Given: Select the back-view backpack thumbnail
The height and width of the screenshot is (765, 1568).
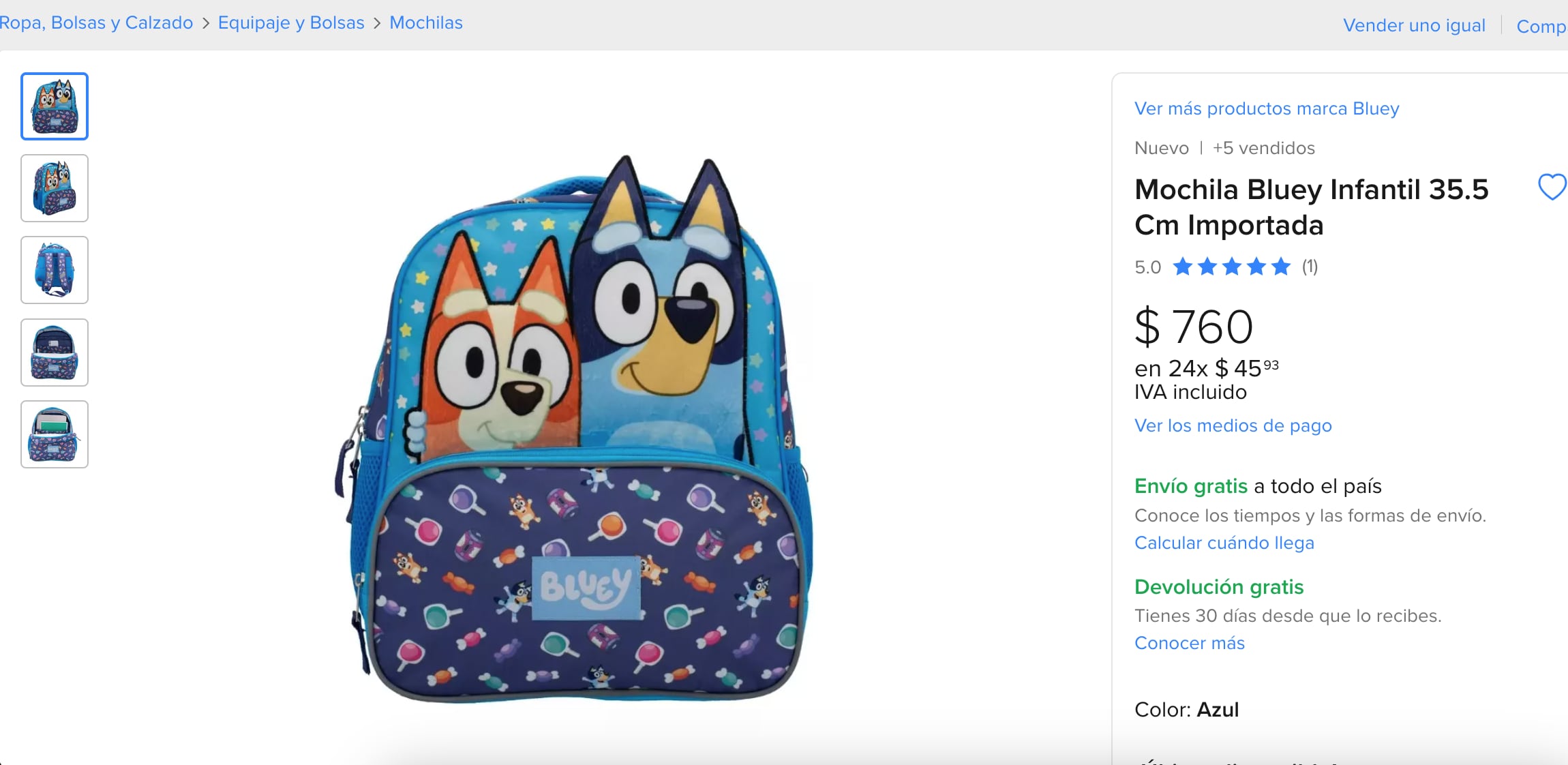Looking at the screenshot, I should tap(54, 270).
